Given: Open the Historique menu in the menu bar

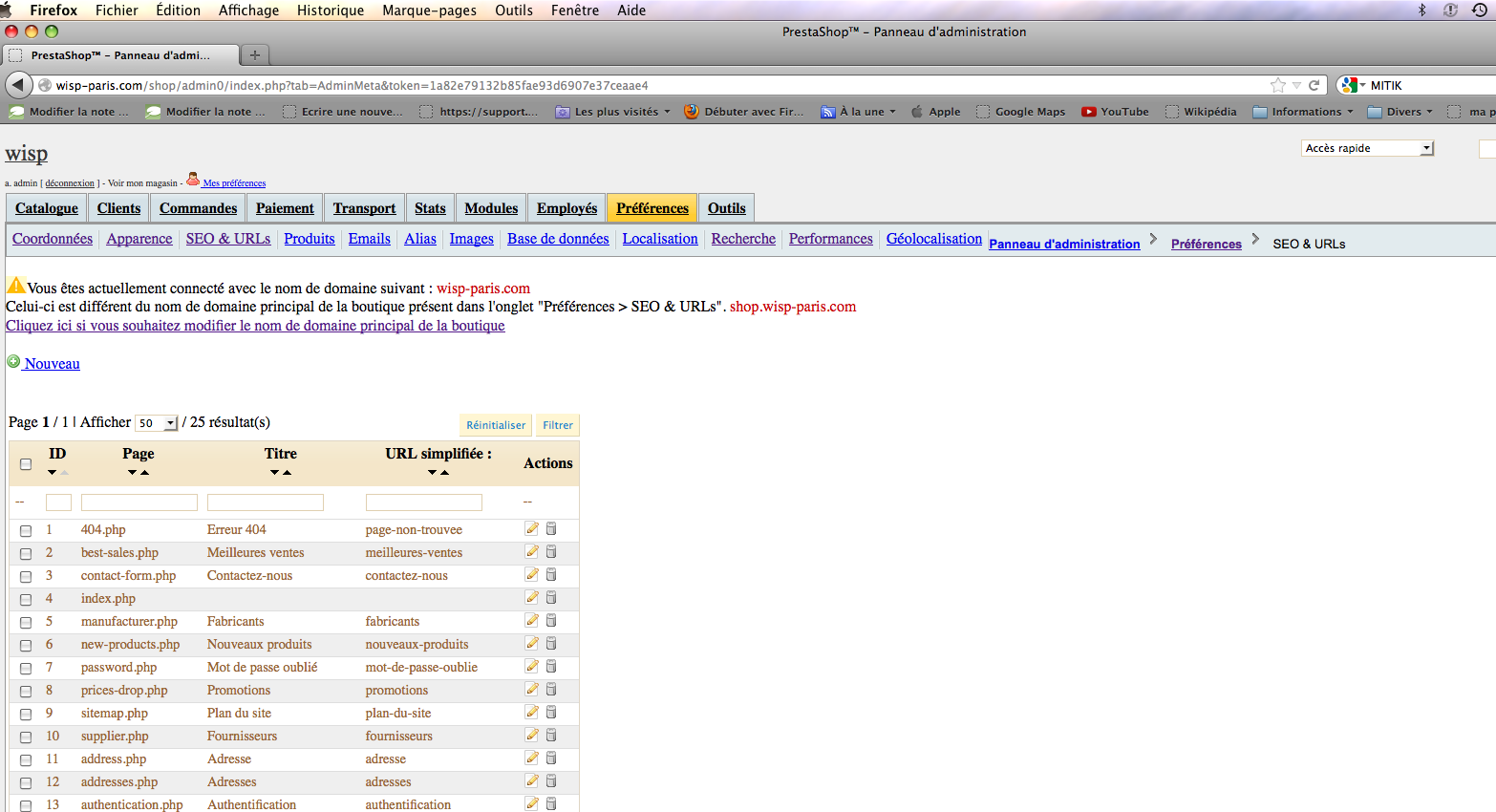Looking at the screenshot, I should point(331,10).
